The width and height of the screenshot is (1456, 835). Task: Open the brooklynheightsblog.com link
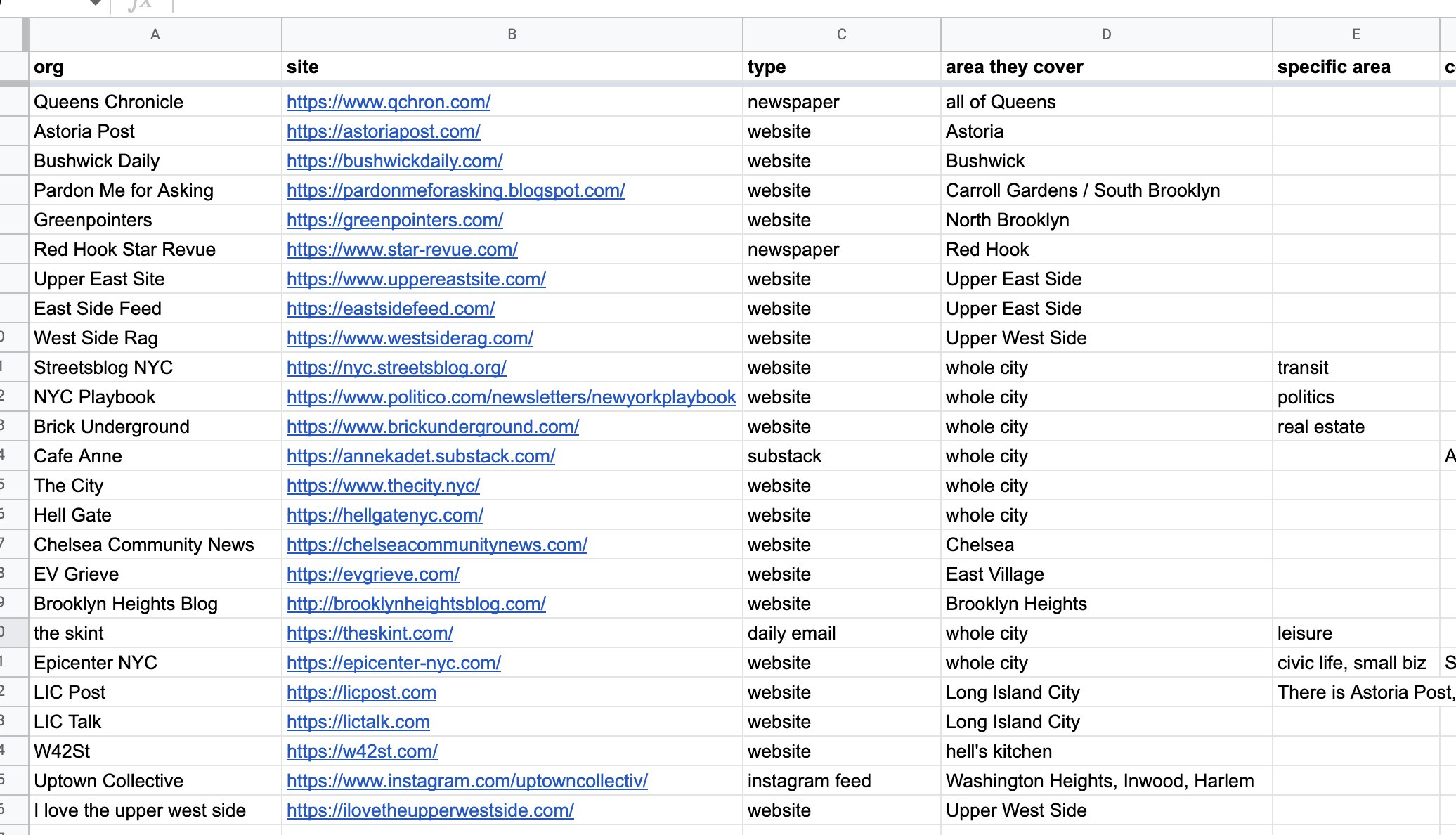point(416,604)
